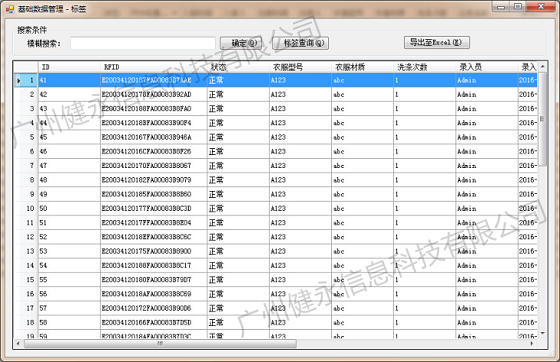The height and width of the screenshot is (362, 560).
Task: Click 正常 status cell in row 2
Action: (x=238, y=95)
